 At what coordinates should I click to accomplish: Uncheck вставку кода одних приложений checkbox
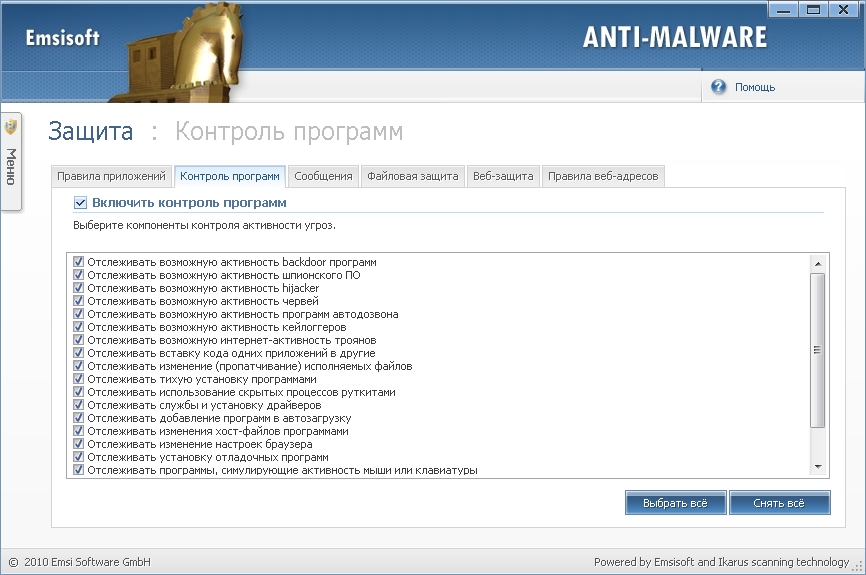point(78,353)
